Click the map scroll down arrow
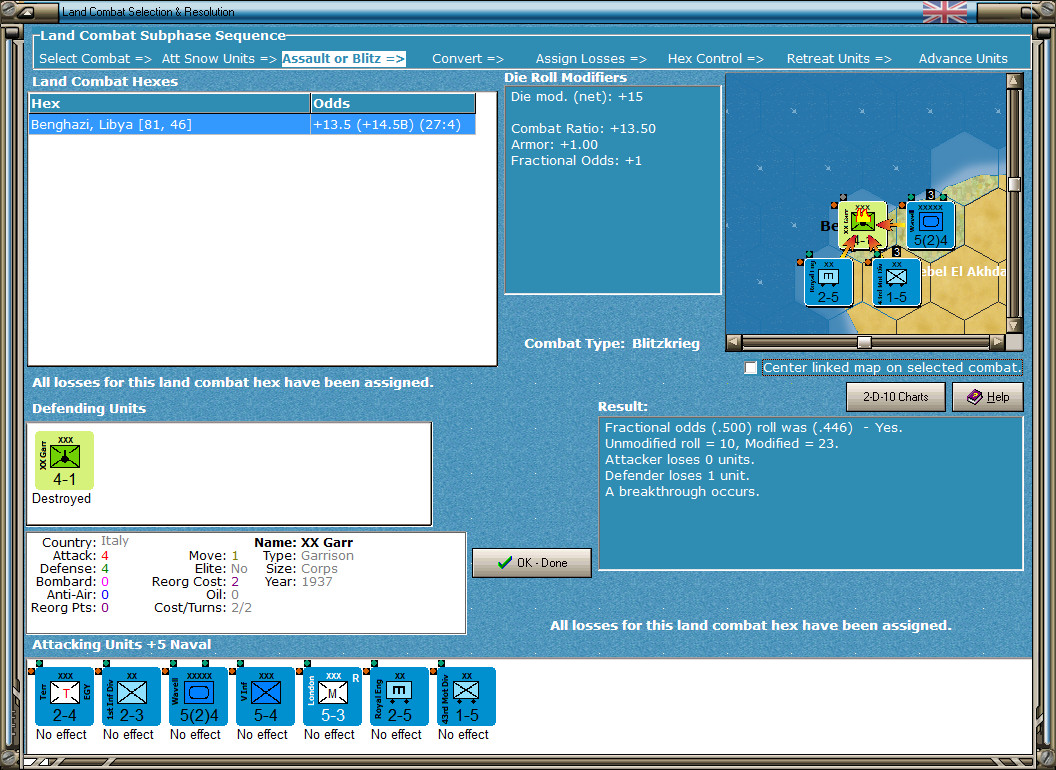The image size is (1056, 770). coord(1014,325)
